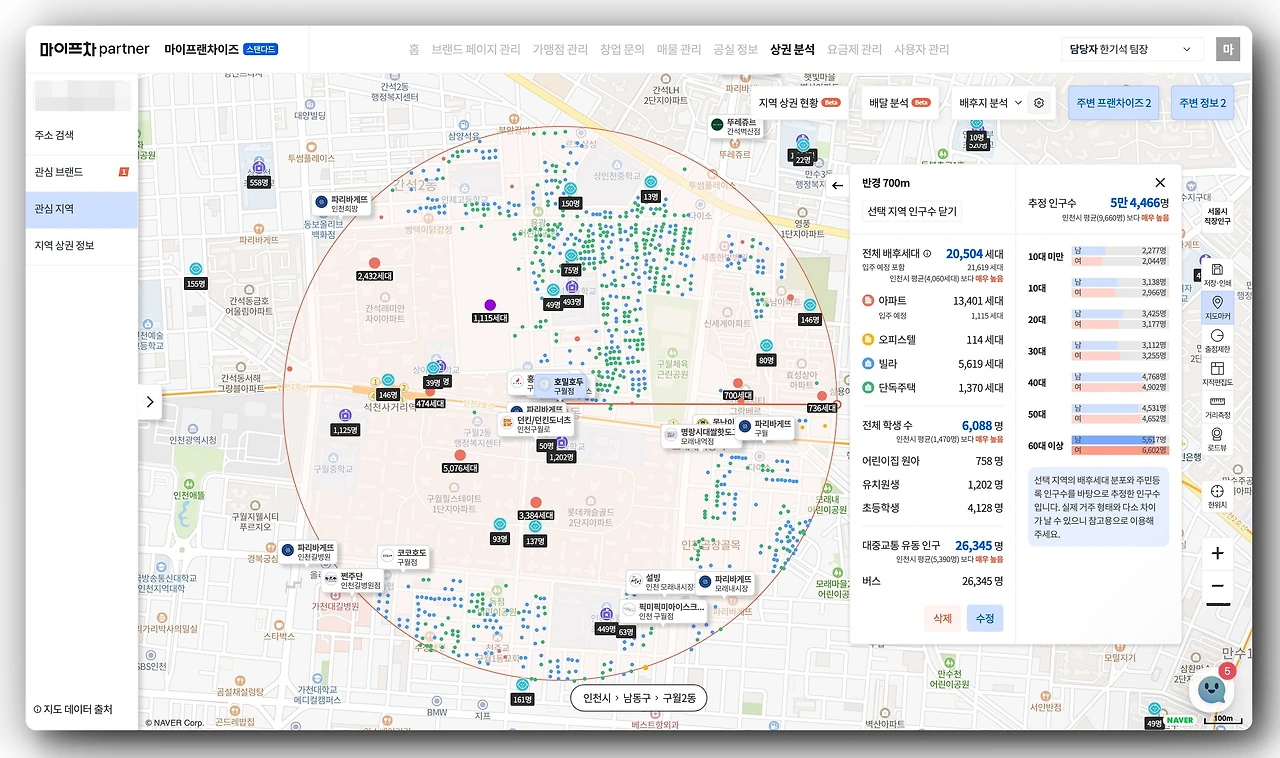Select the 상권 분석 tab
The image size is (1280, 758).
tap(793, 49)
